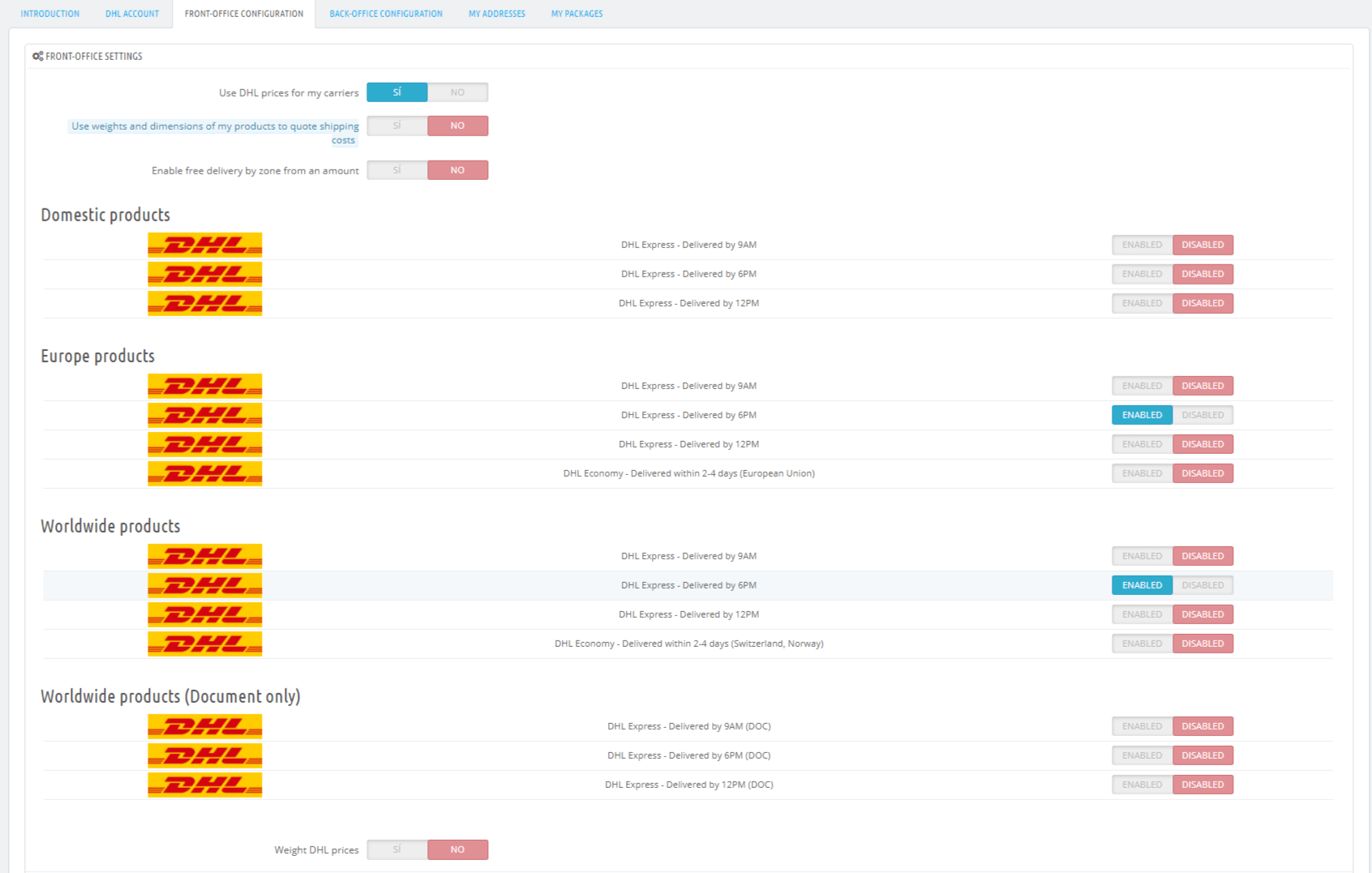Select SÍ for Use DHL prices for carriers
This screenshot has height=873, width=1372.
(x=397, y=92)
